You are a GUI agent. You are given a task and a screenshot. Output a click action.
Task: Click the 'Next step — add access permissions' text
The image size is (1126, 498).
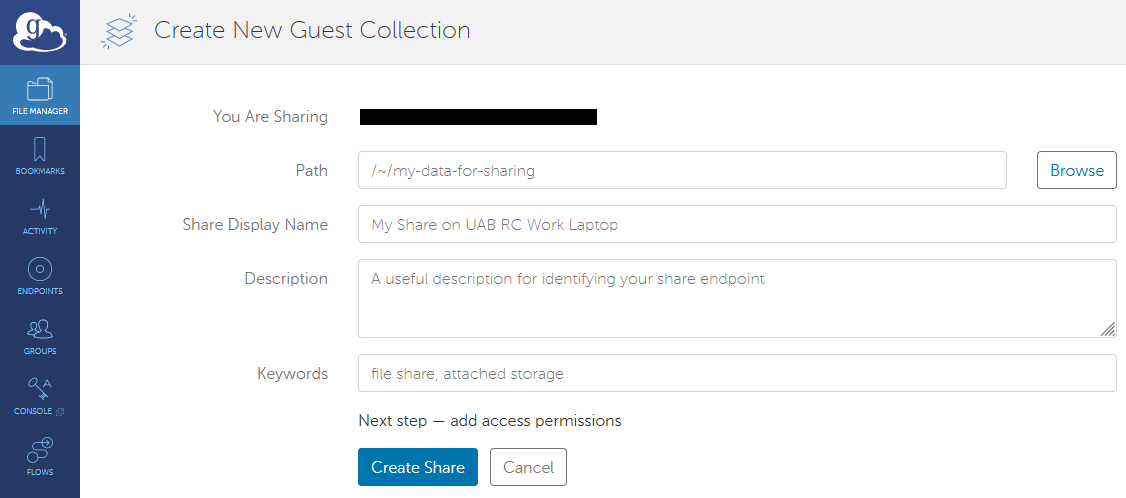point(490,420)
